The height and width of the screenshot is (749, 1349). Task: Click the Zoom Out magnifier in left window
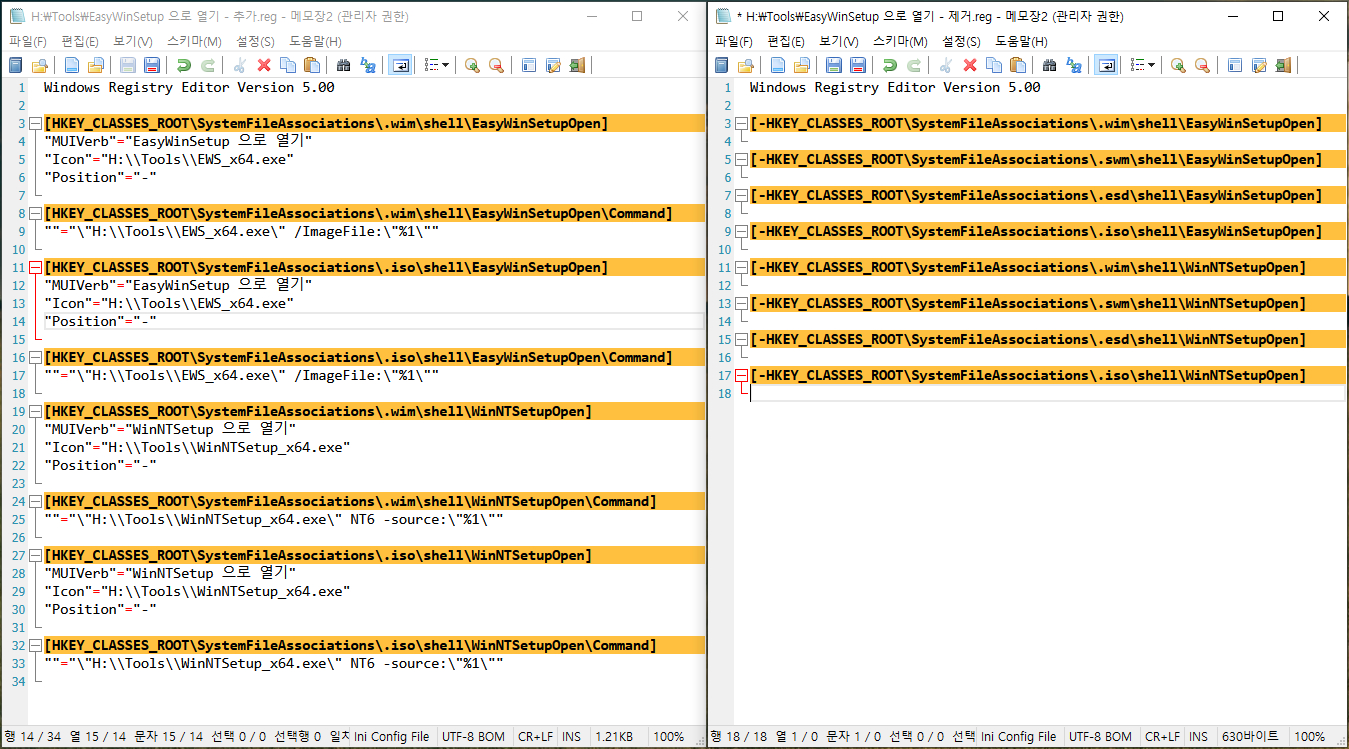click(x=496, y=65)
